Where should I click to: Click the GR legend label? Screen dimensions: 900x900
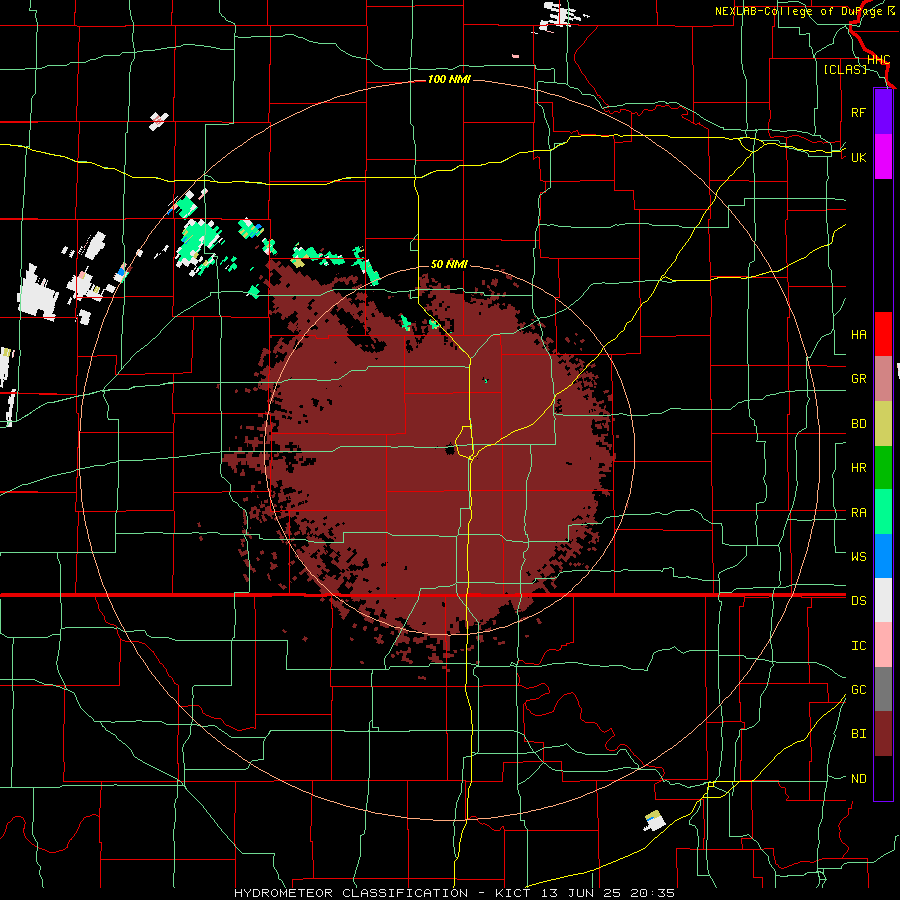tap(858, 379)
